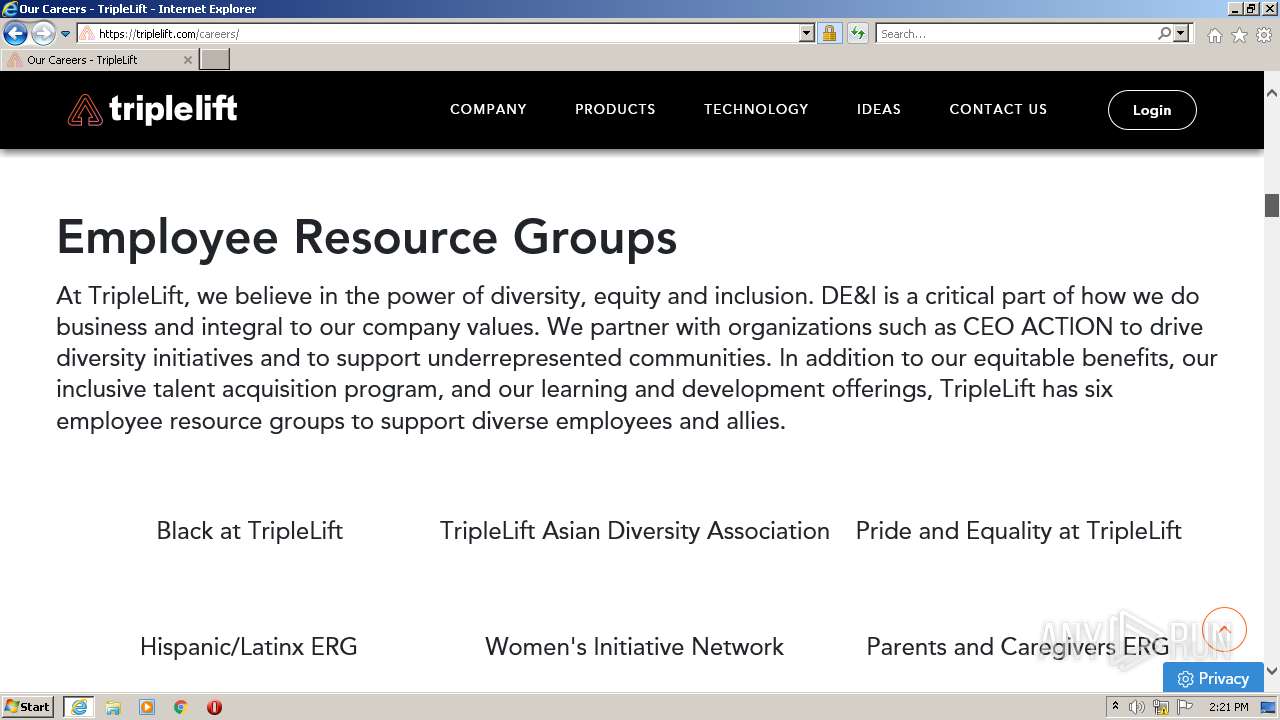Click Parents and Caregivers ERG

[x=1018, y=647]
